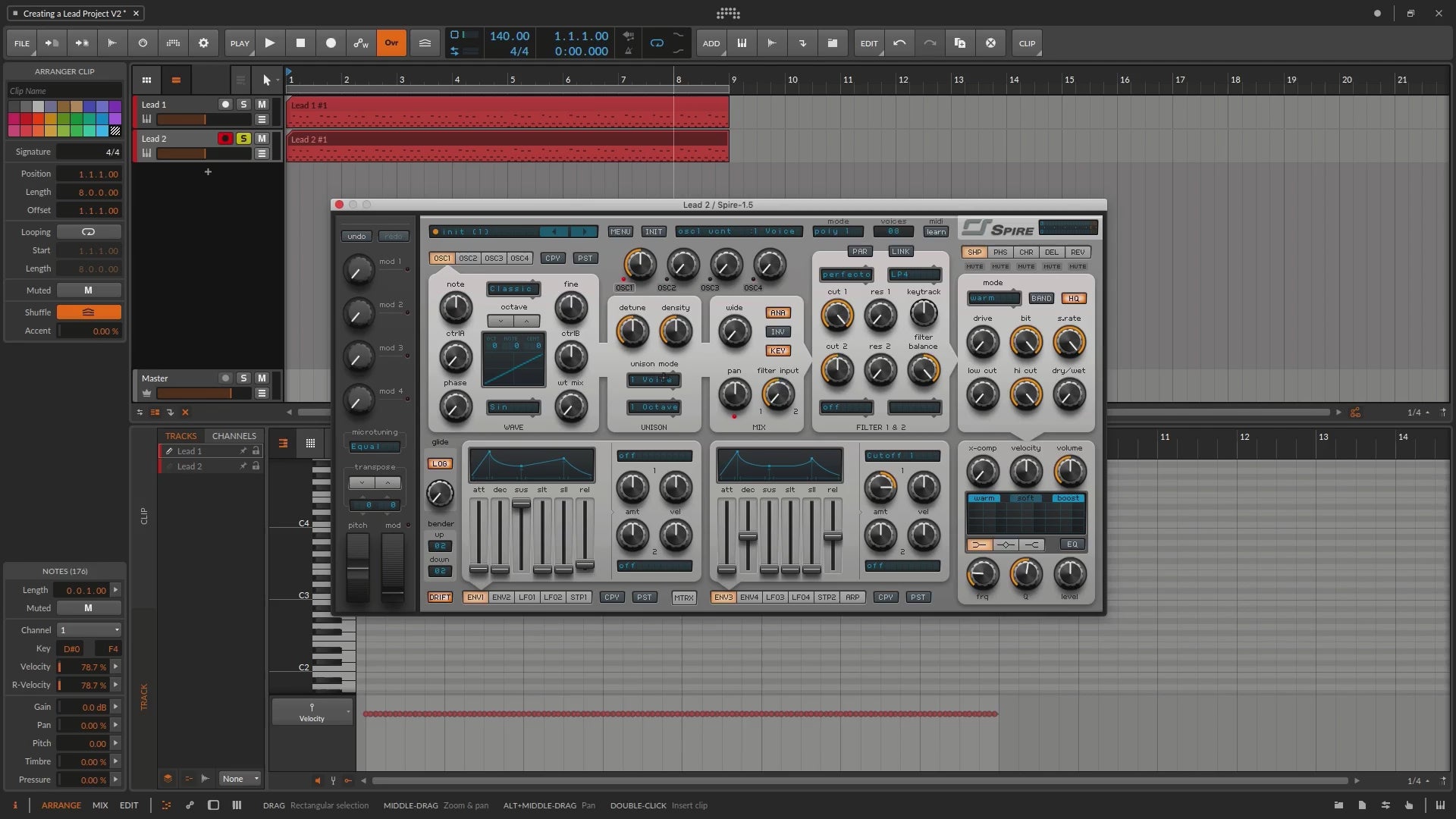Disarm record on Lead 2 track
Image resolution: width=1456 pixels, height=819 pixels.
(x=225, y=139)
